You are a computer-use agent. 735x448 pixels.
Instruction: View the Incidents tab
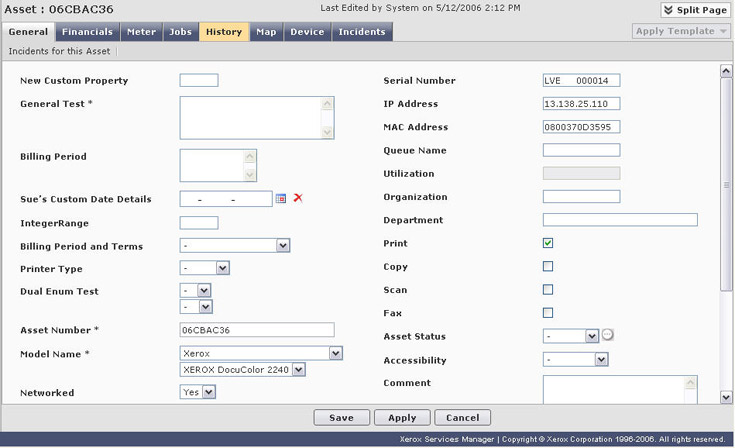(362, 32)
